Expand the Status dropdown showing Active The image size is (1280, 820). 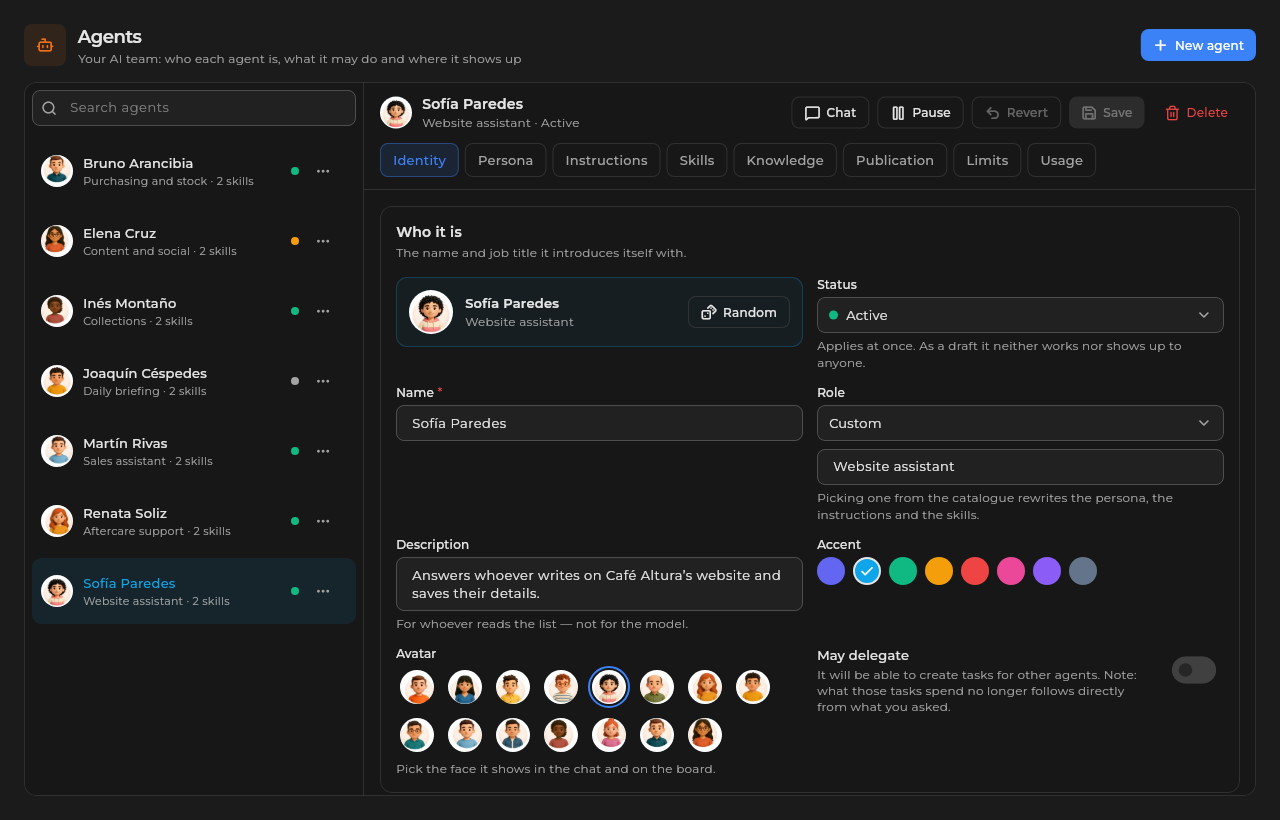(1020, 315)
